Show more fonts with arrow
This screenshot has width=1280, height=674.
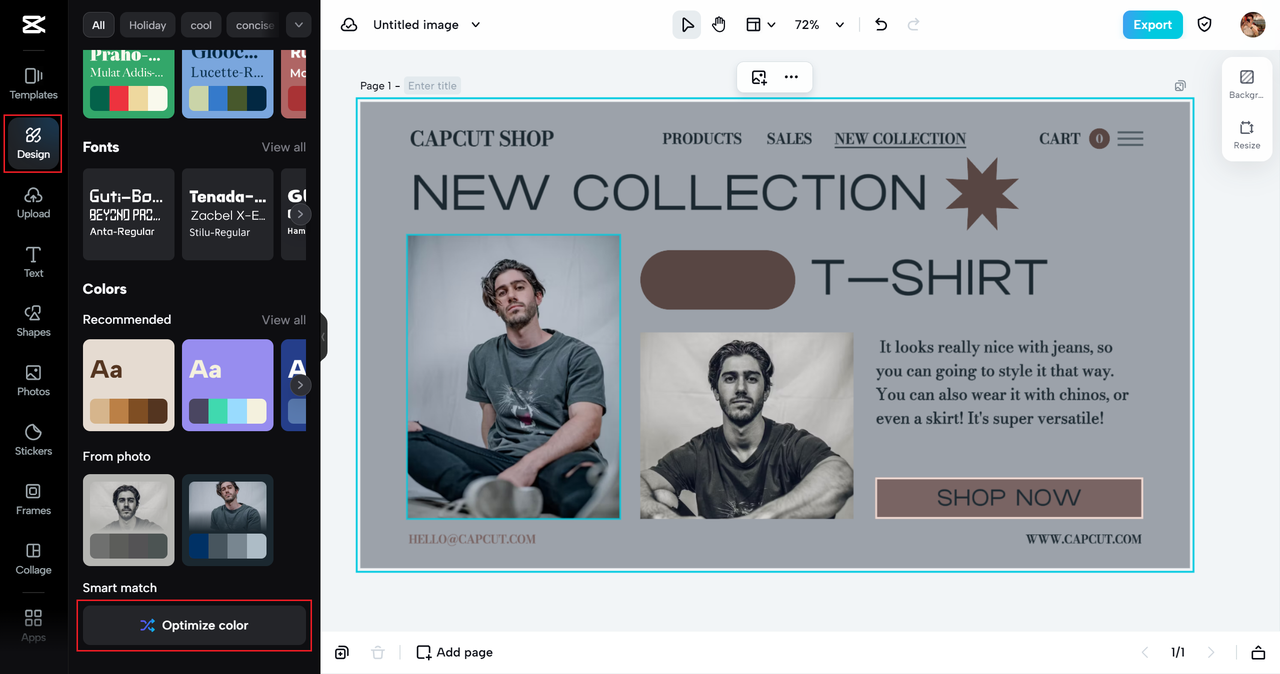(x=300, y=214)
